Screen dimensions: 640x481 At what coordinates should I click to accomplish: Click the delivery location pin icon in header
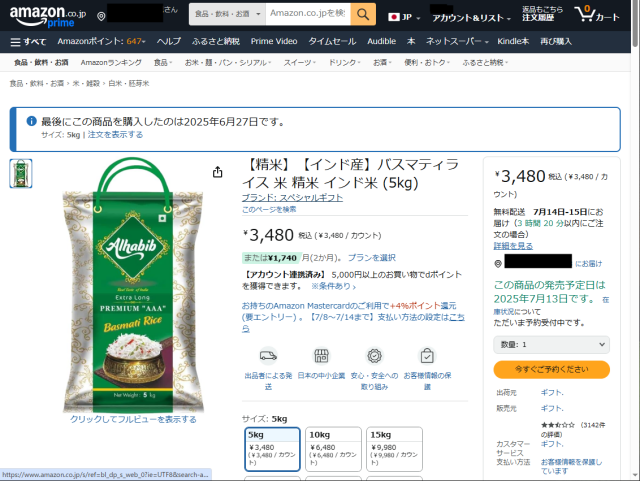tap(101, 16)
